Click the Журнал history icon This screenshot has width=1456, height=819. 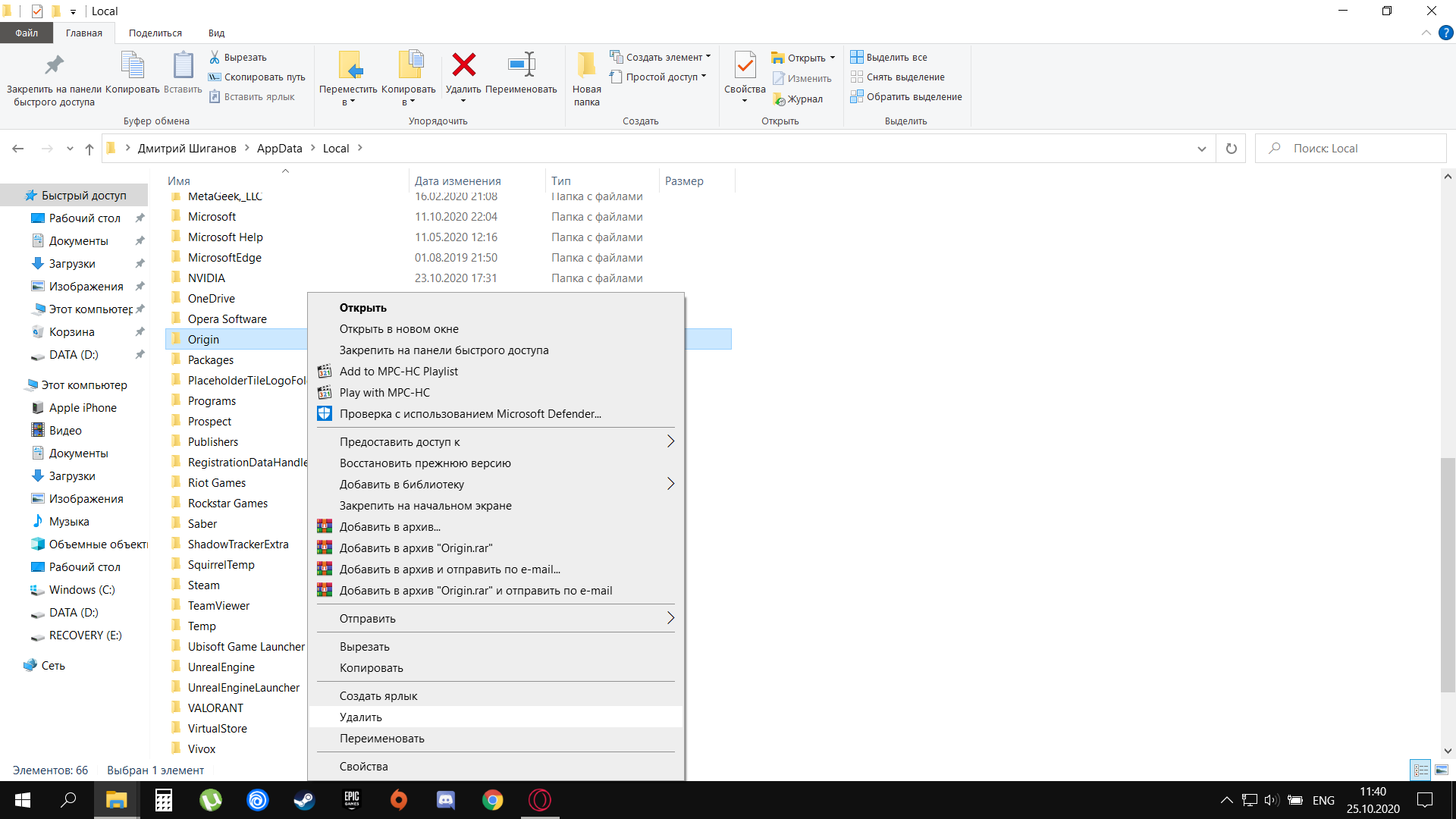pyautogui.click(x=779, y=99)
